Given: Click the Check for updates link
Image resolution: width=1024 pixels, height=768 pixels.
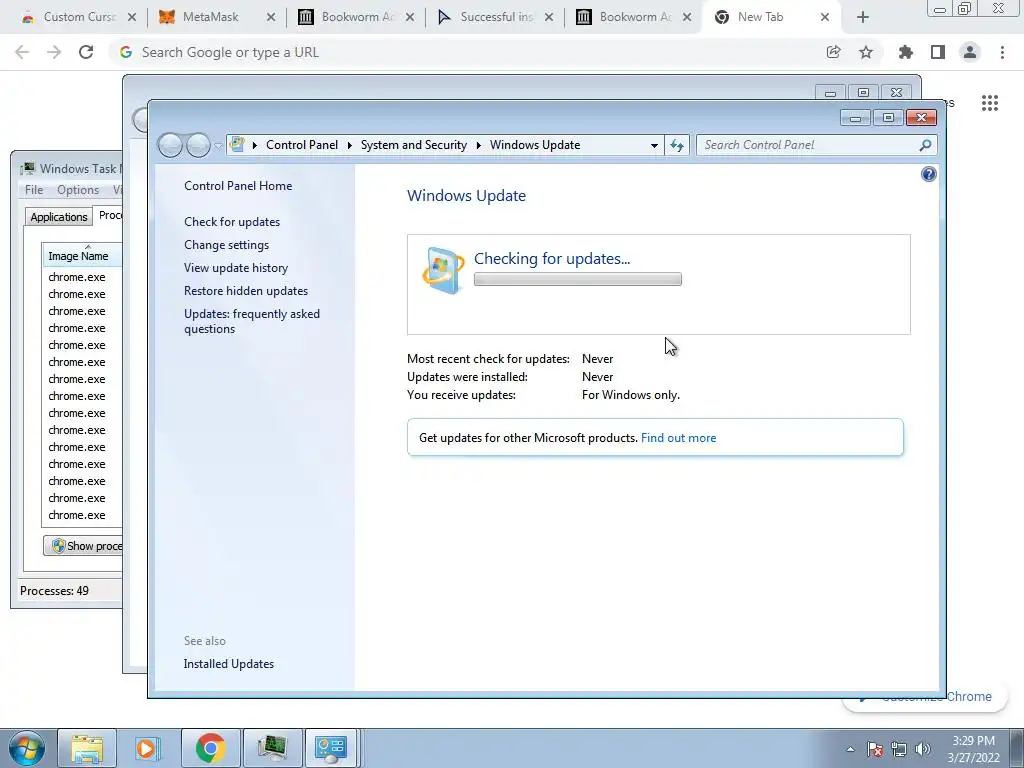Looking at the screenshot, I should (x=232, y=221).
